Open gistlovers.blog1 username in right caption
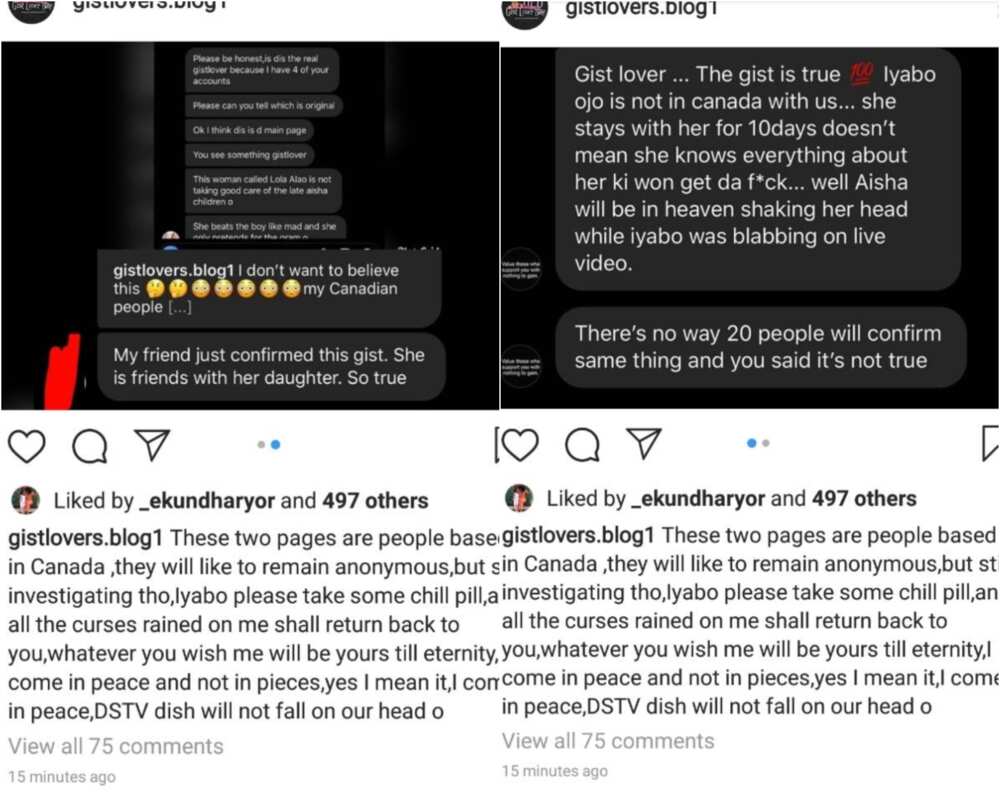This screenshot has width=1000, height=800. coord(578,535)
